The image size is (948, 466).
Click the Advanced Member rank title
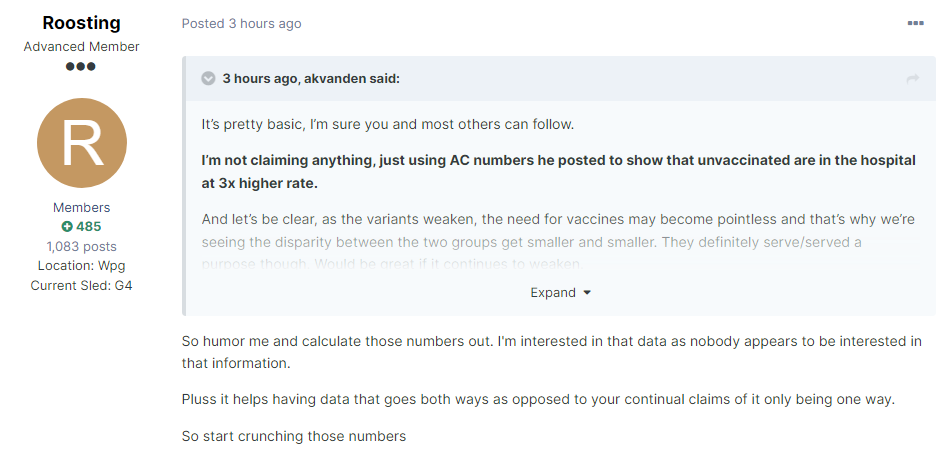click(x=82, y=47)
